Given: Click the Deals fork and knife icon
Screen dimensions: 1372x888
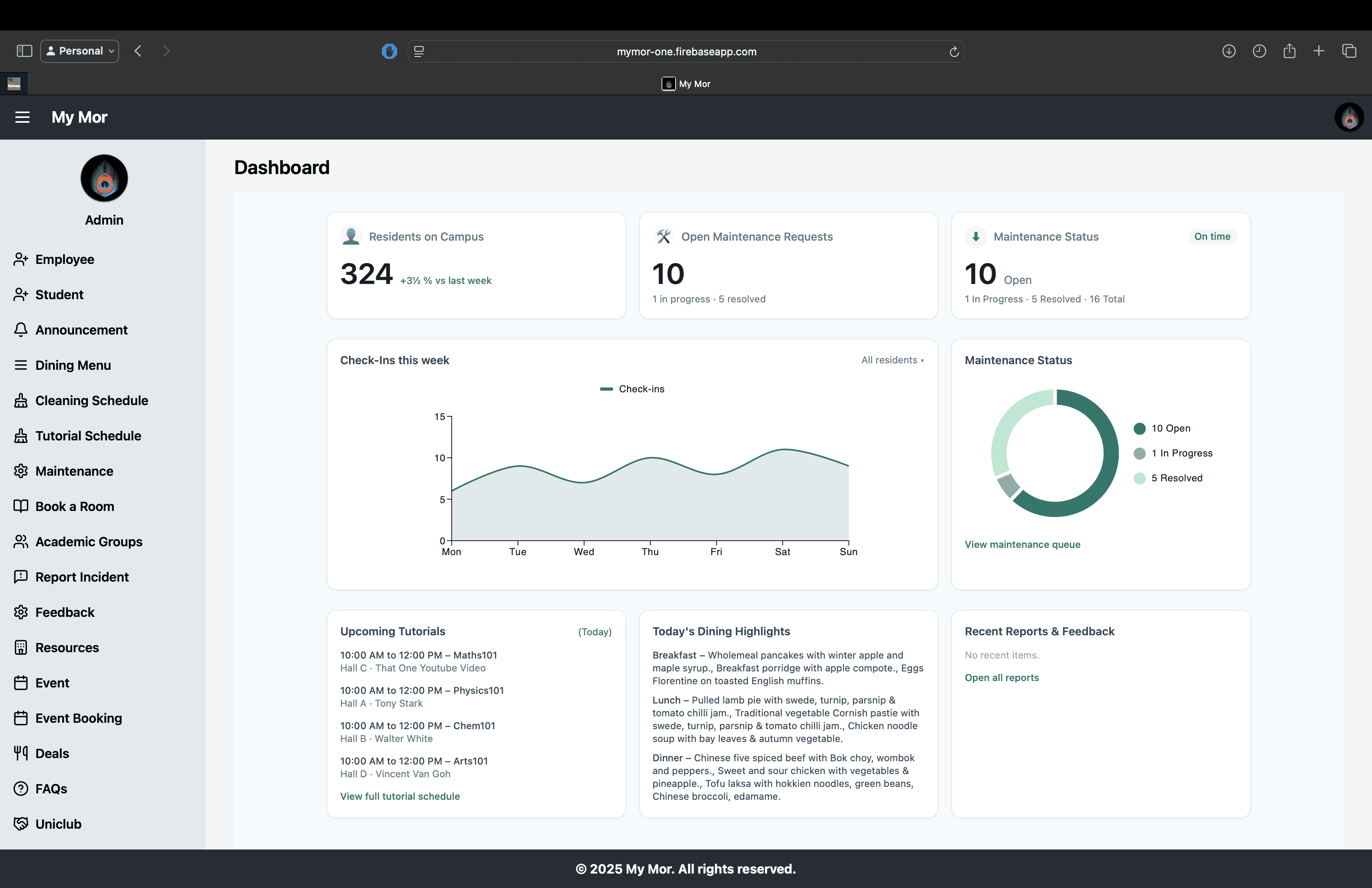Looking at the screenshot, I should pos(21,753).
